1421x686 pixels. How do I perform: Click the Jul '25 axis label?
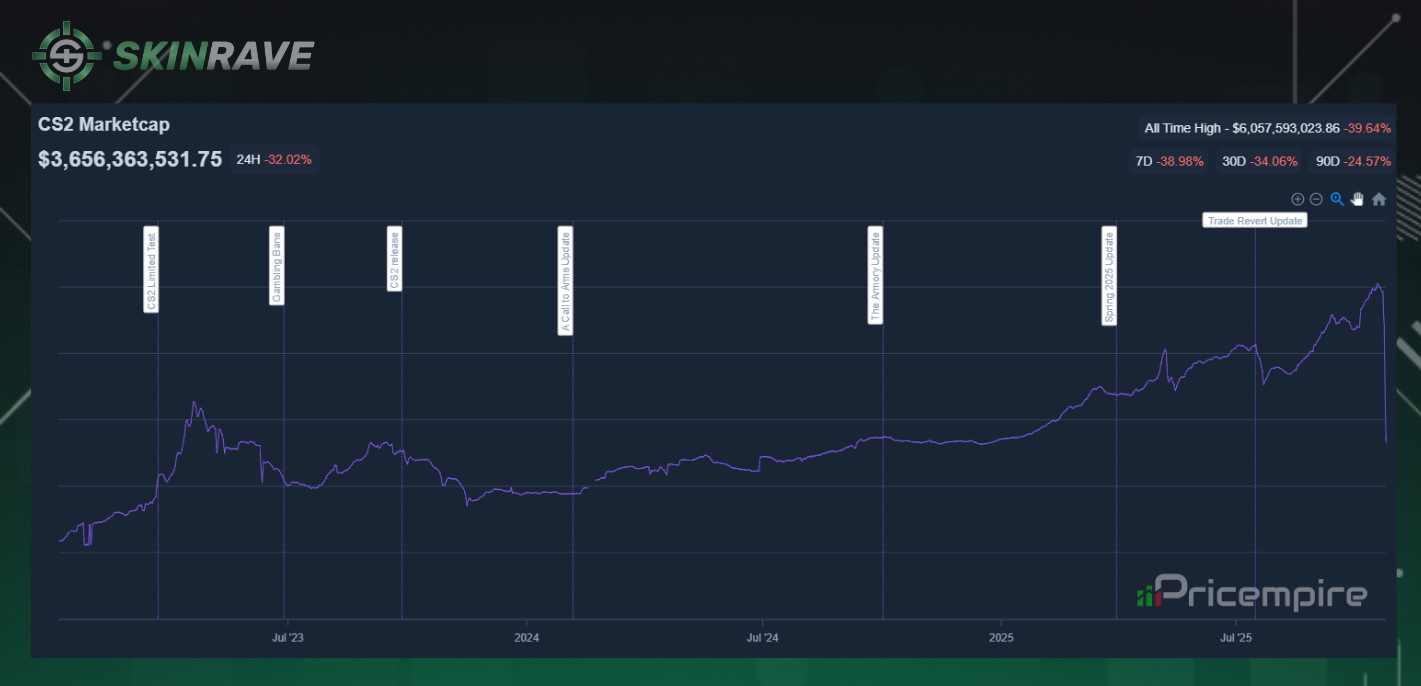tap(1237, 637)
